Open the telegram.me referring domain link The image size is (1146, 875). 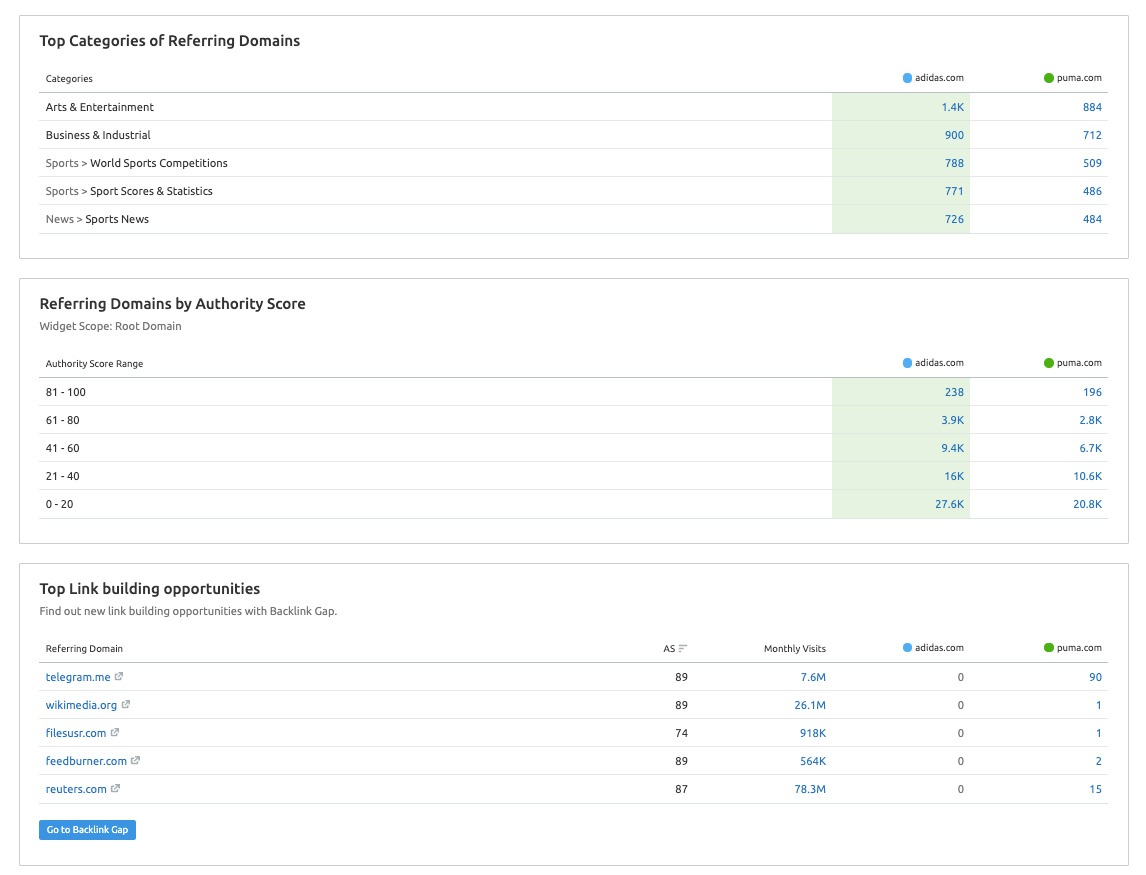pyautogui.click(x=78, y=677)
